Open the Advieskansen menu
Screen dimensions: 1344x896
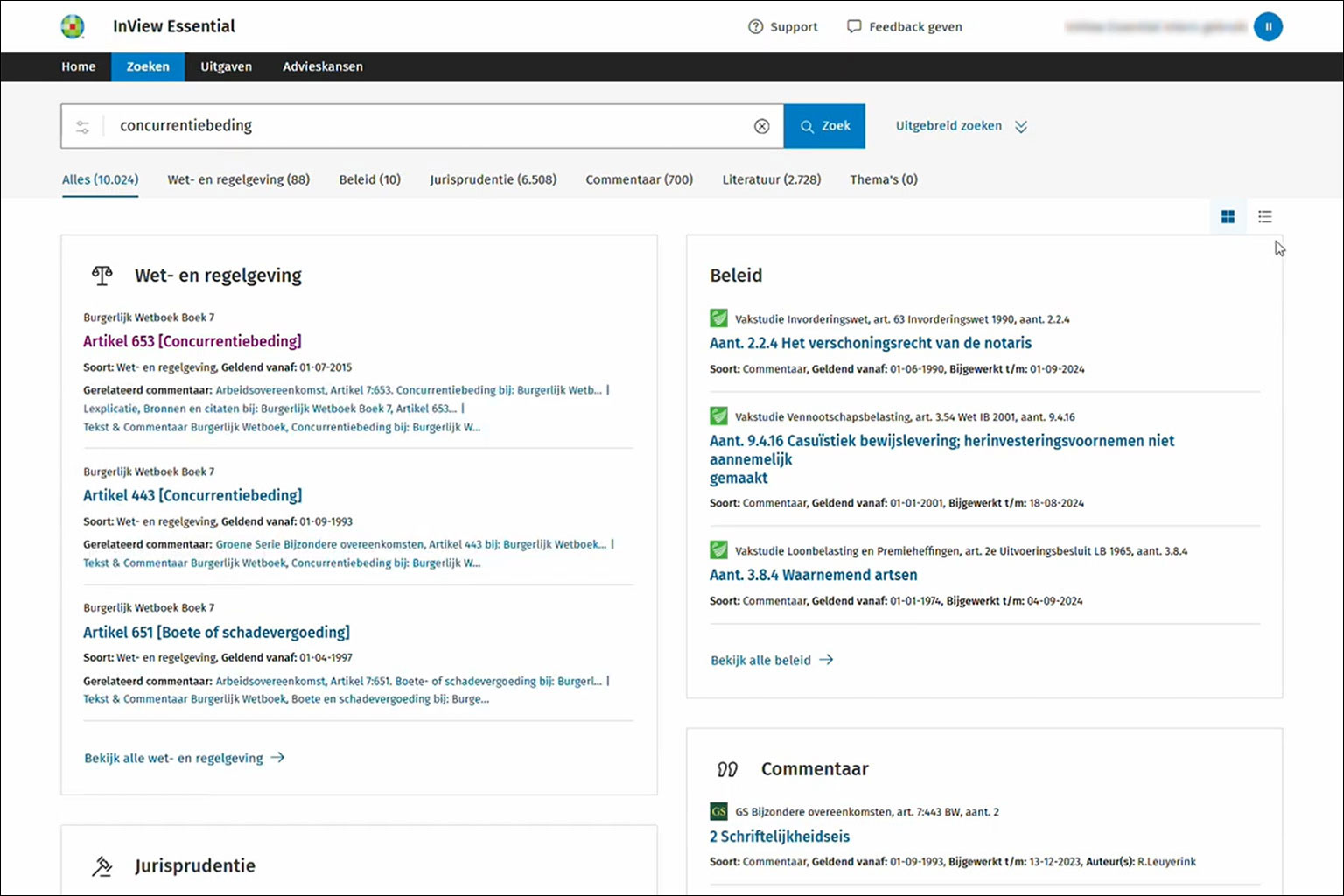(323, 66)
